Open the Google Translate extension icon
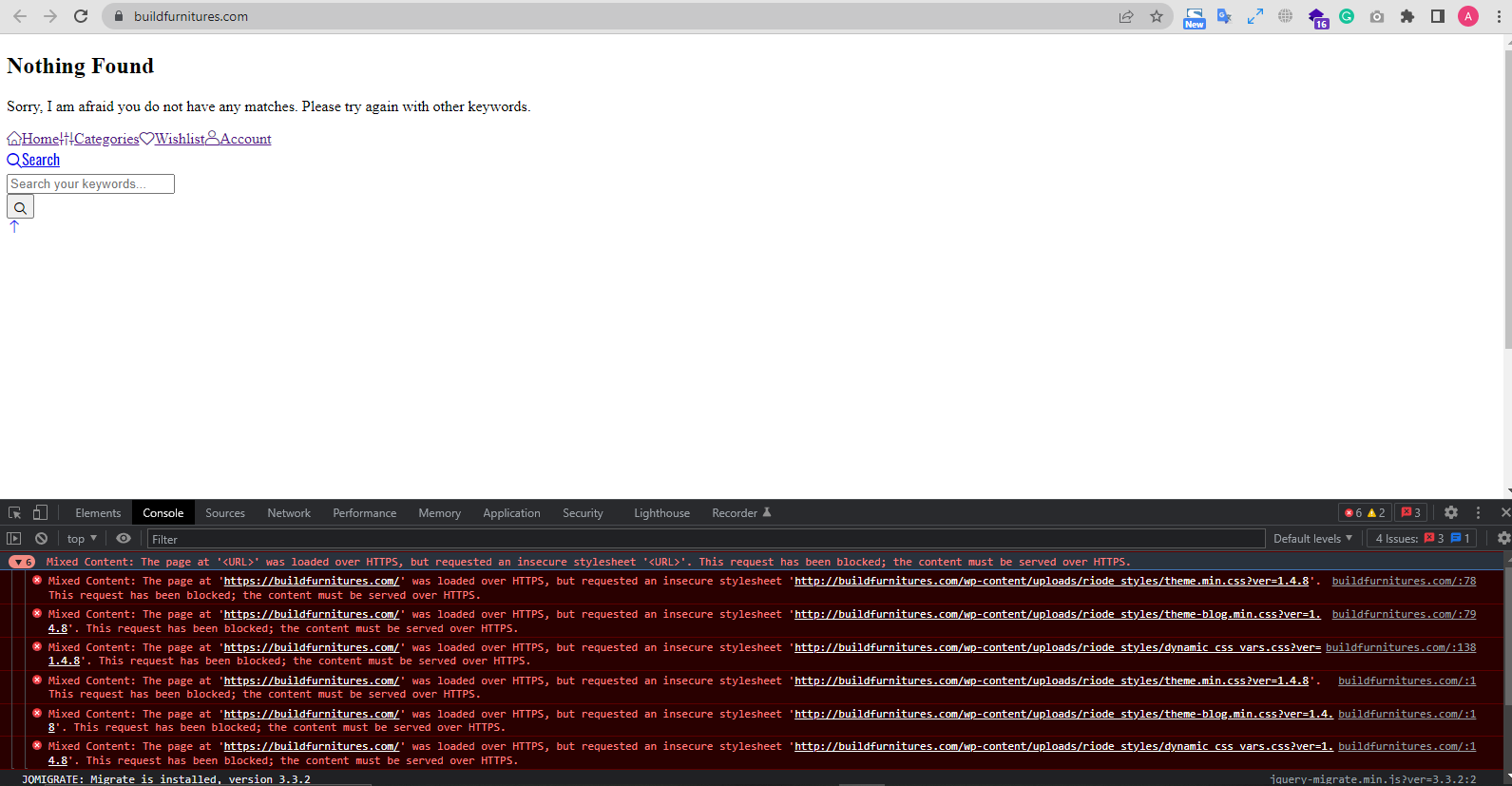This screenshot has width=1512, height=786. pos(1224,16)
